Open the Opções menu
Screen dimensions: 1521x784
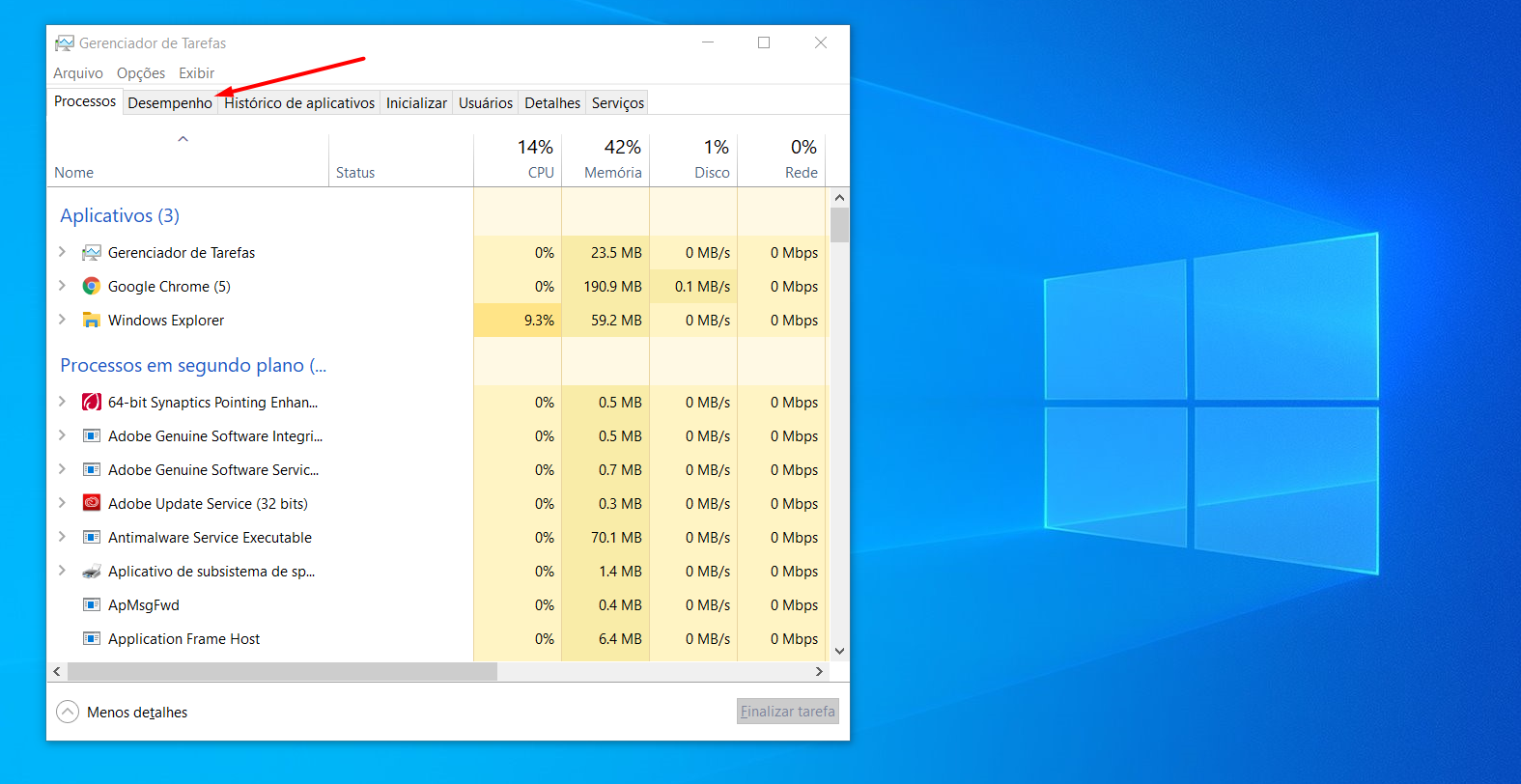click(x=141, y=73)
